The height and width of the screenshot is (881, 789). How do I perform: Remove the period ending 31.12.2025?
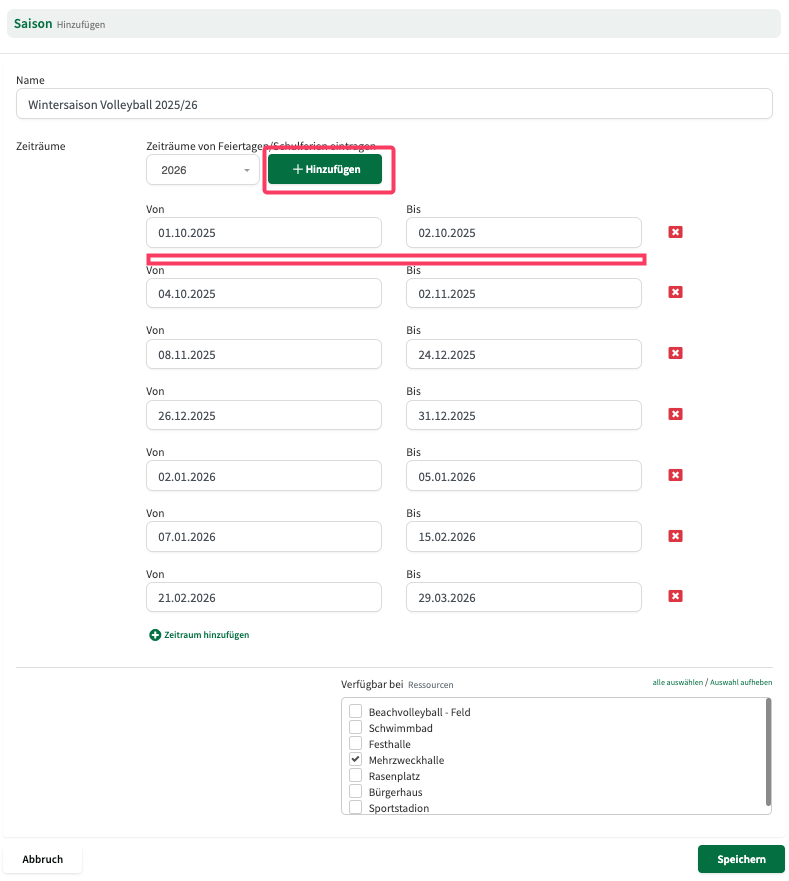coord(675,414)
